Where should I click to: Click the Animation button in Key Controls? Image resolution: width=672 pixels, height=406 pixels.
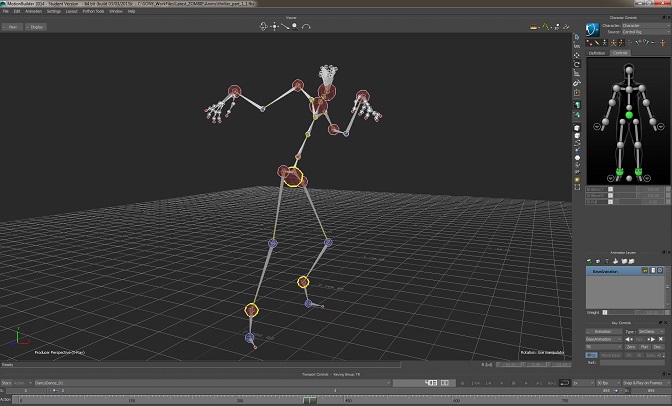tap(603, 331)
